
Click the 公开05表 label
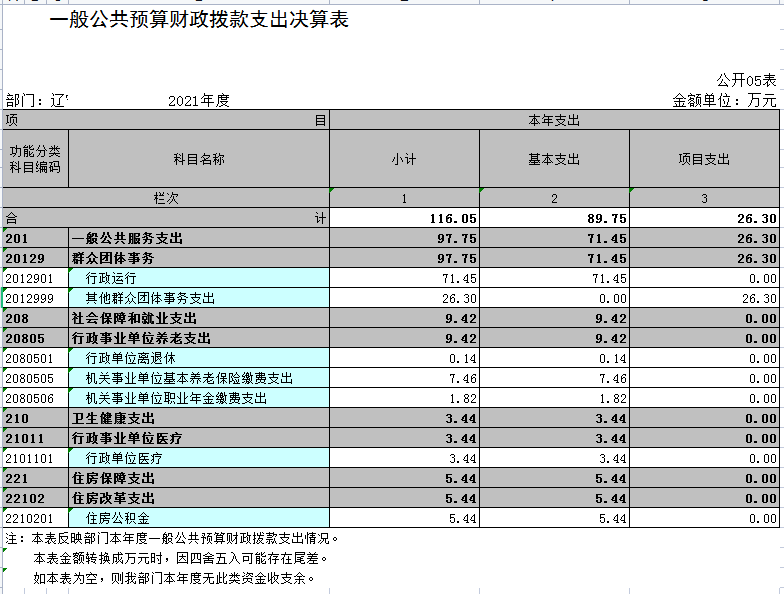coord(746,80)
